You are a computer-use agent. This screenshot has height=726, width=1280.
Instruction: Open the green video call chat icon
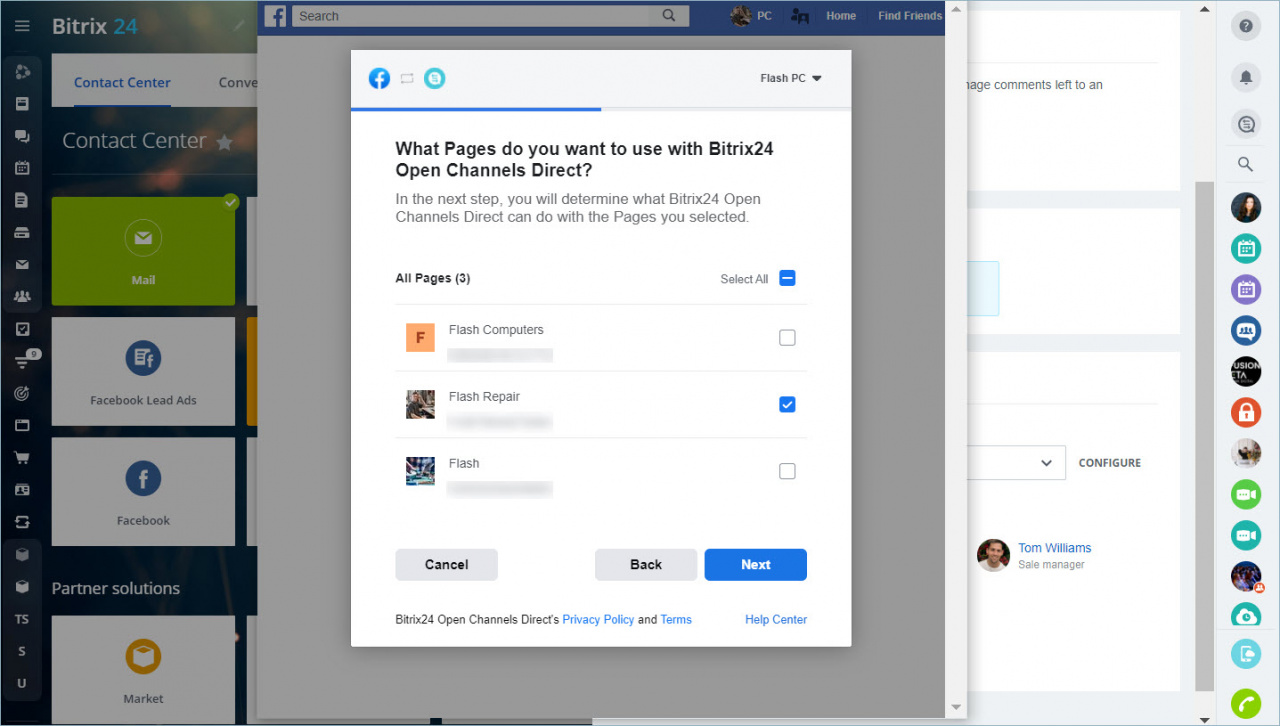[x=1246, y=494]
